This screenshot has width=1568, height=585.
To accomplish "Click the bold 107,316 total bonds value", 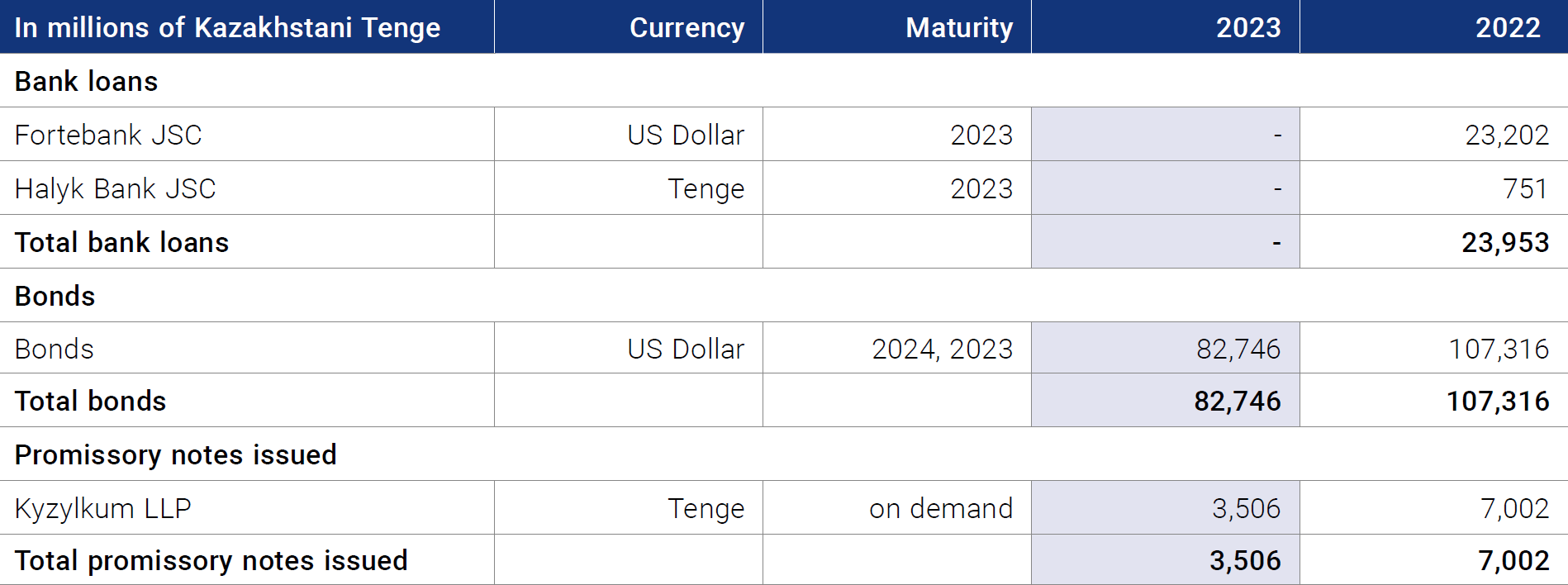I will [1498, 401].
